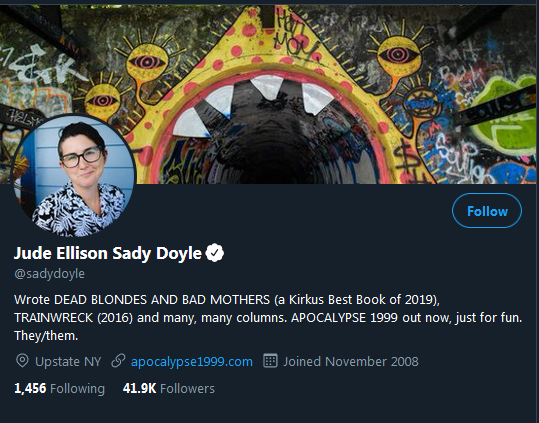
Task: Click APOCALYPSE 1999 in the bio
Action: [344, 318]
